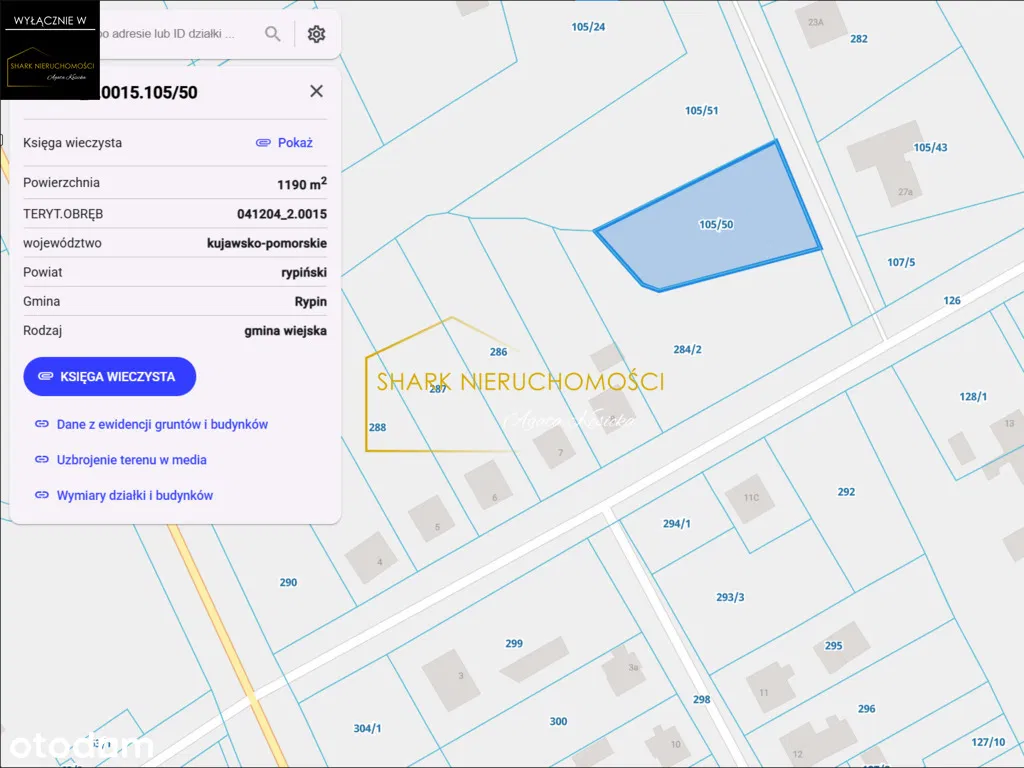Click the Pokaż link for Księga wieczysta
The width and height of the screenshot is (1024, 768).
click(295, 142)
